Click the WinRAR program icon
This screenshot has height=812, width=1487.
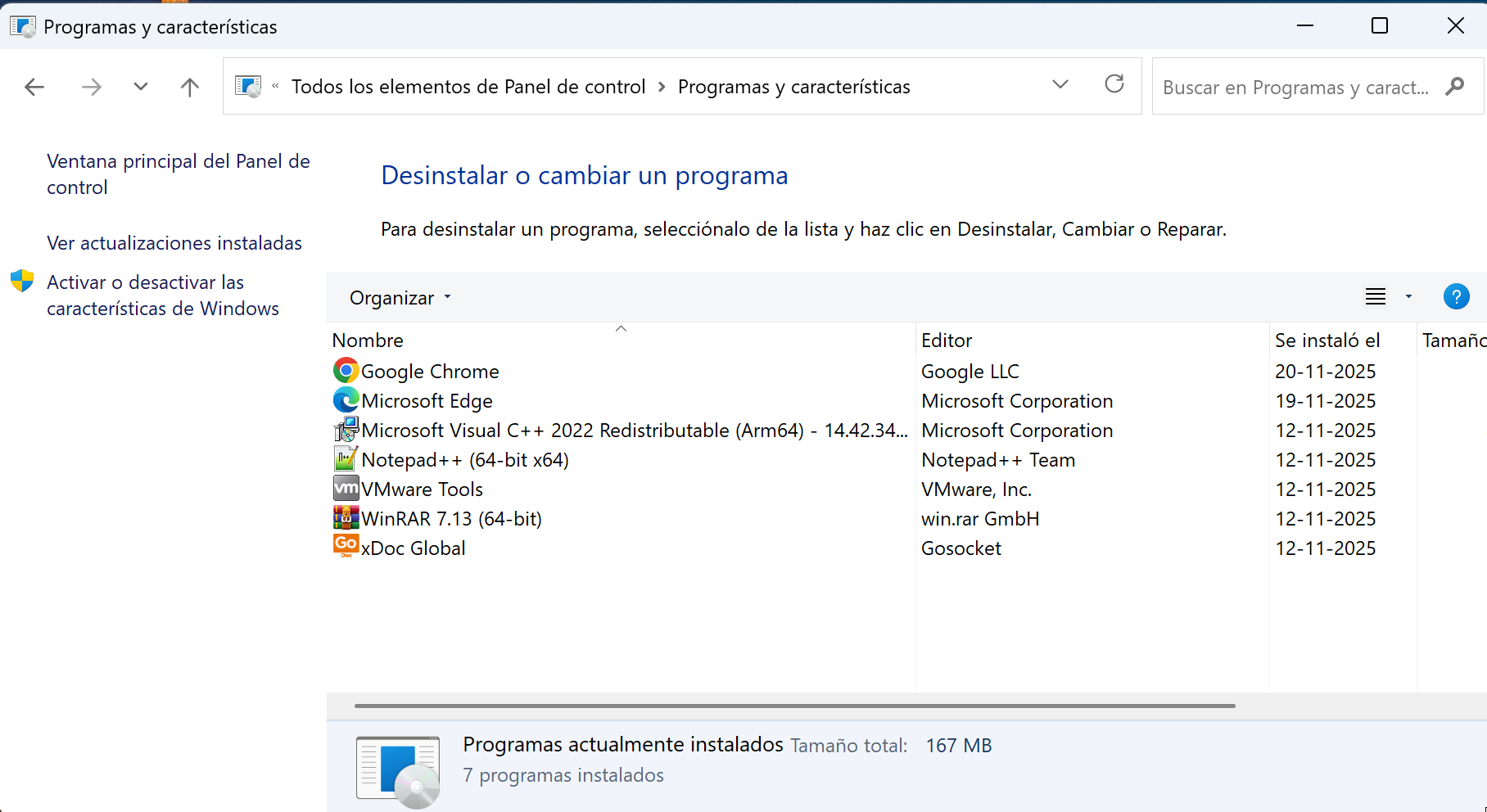coord(346,518)
